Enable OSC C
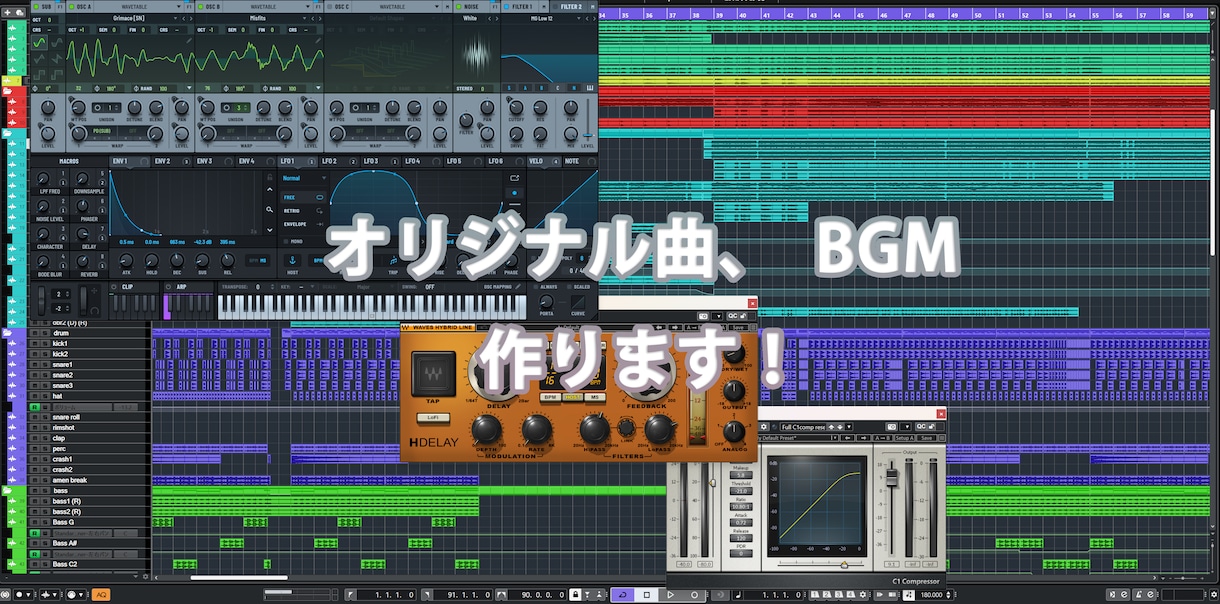 pos(329,7)
